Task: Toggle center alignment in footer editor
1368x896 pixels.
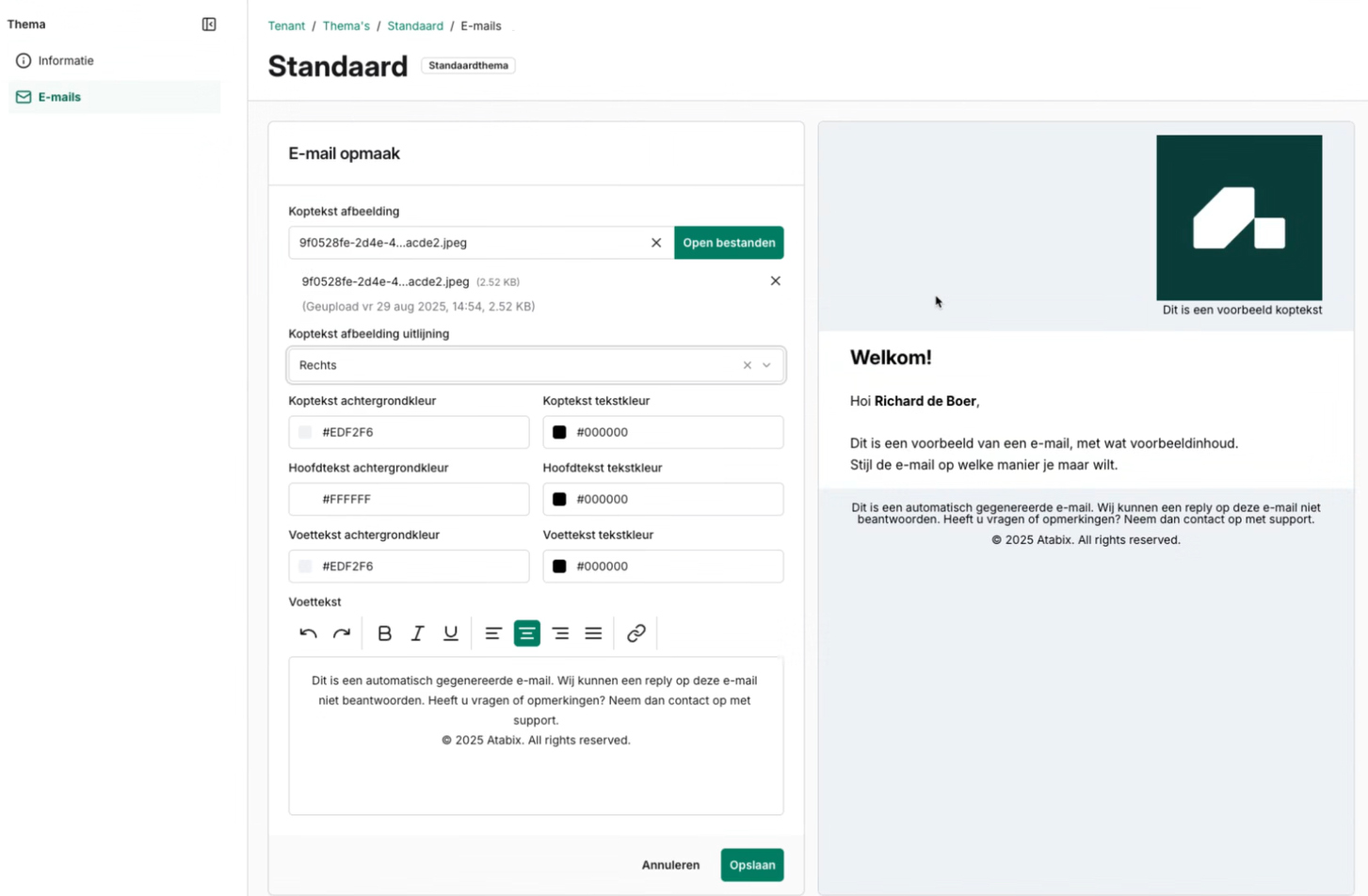Action: (527, 633)
